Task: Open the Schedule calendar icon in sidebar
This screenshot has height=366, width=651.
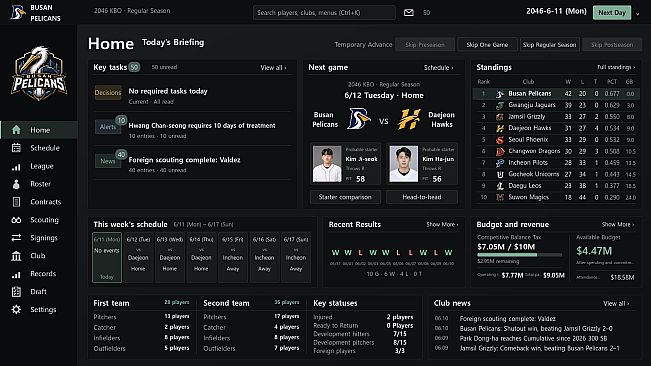Action: tap(16, 148)
